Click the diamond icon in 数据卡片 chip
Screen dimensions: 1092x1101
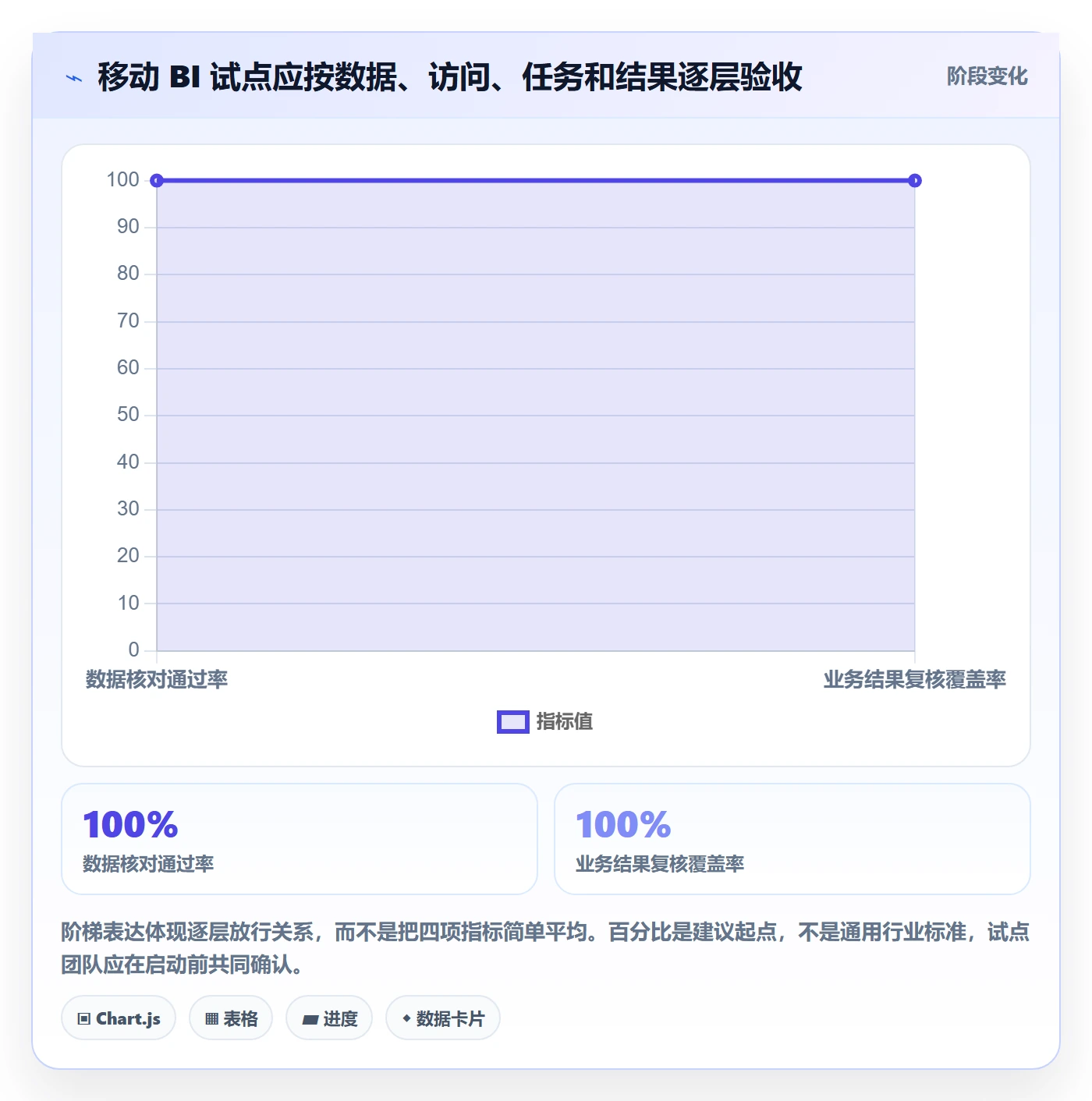pyautogui.click(x=406, y=1018)
